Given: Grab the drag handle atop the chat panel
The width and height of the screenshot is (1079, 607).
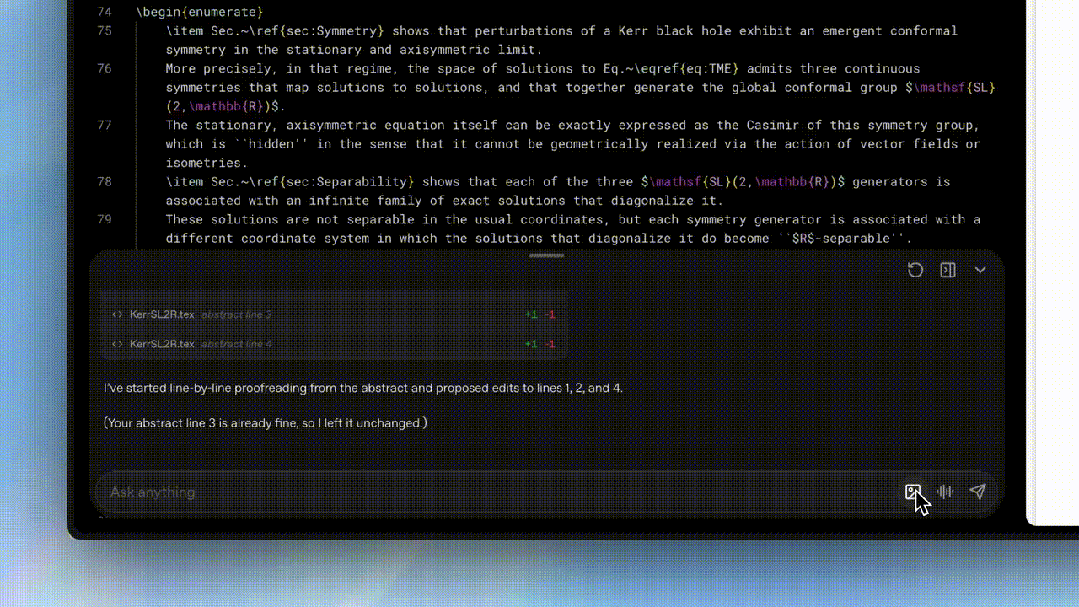Looking at the screenshot, I should 546,256.
